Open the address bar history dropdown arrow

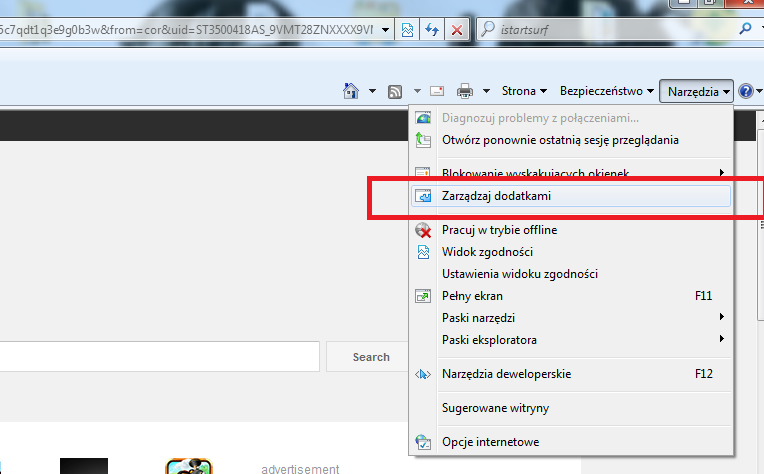385,30
